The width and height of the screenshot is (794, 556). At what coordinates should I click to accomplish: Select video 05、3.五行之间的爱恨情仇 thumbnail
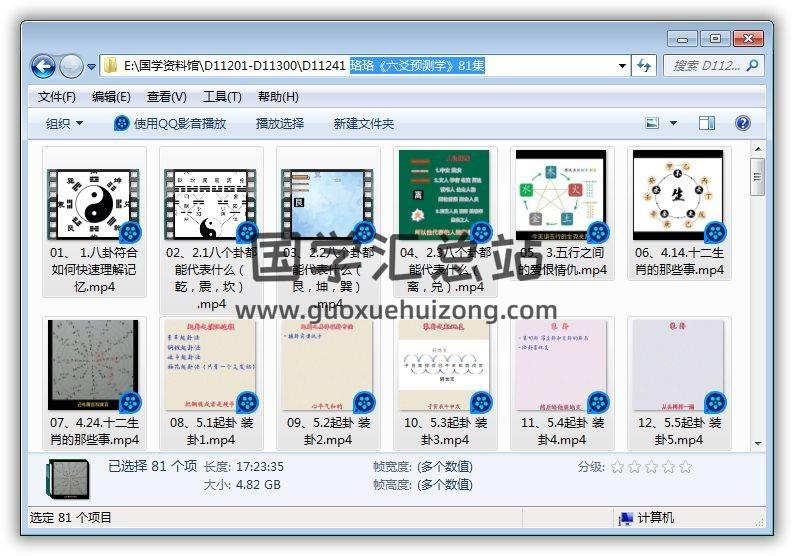pyautogui.click(x=561, y=195)
